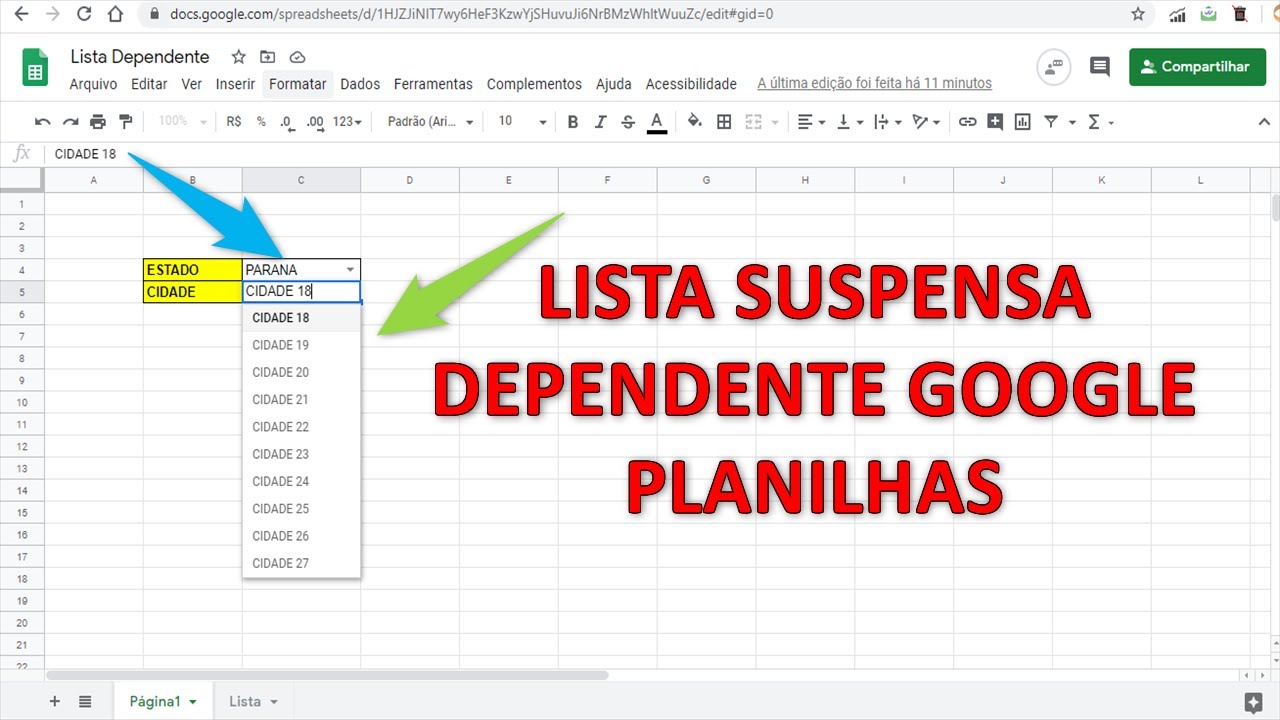The width and height of the screenshot is (1280, 720).
Task: Open the activity dashboard icon
Action: tap(1053, 67)
